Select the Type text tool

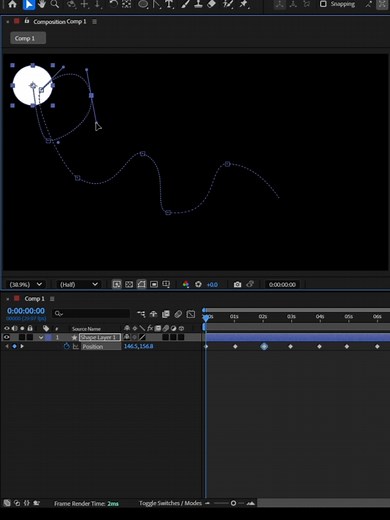pyautogui.click(x=169, y=4)
